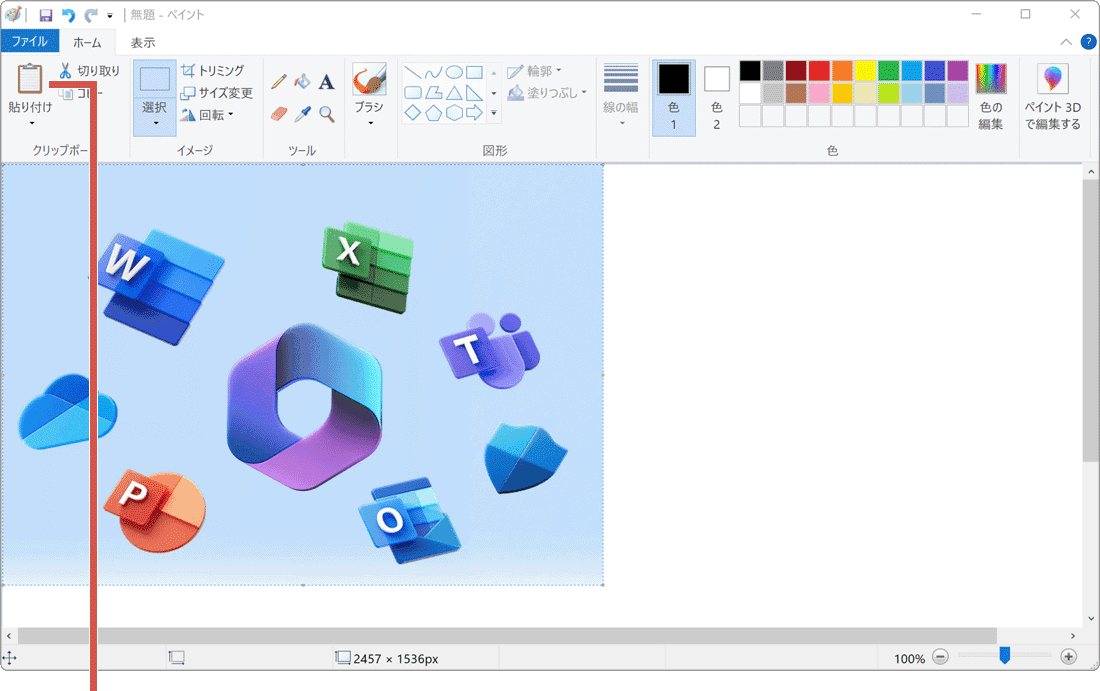Select the Eraser tool
1100x691 pixels.
pyautogui.click(x=279, y=114)
